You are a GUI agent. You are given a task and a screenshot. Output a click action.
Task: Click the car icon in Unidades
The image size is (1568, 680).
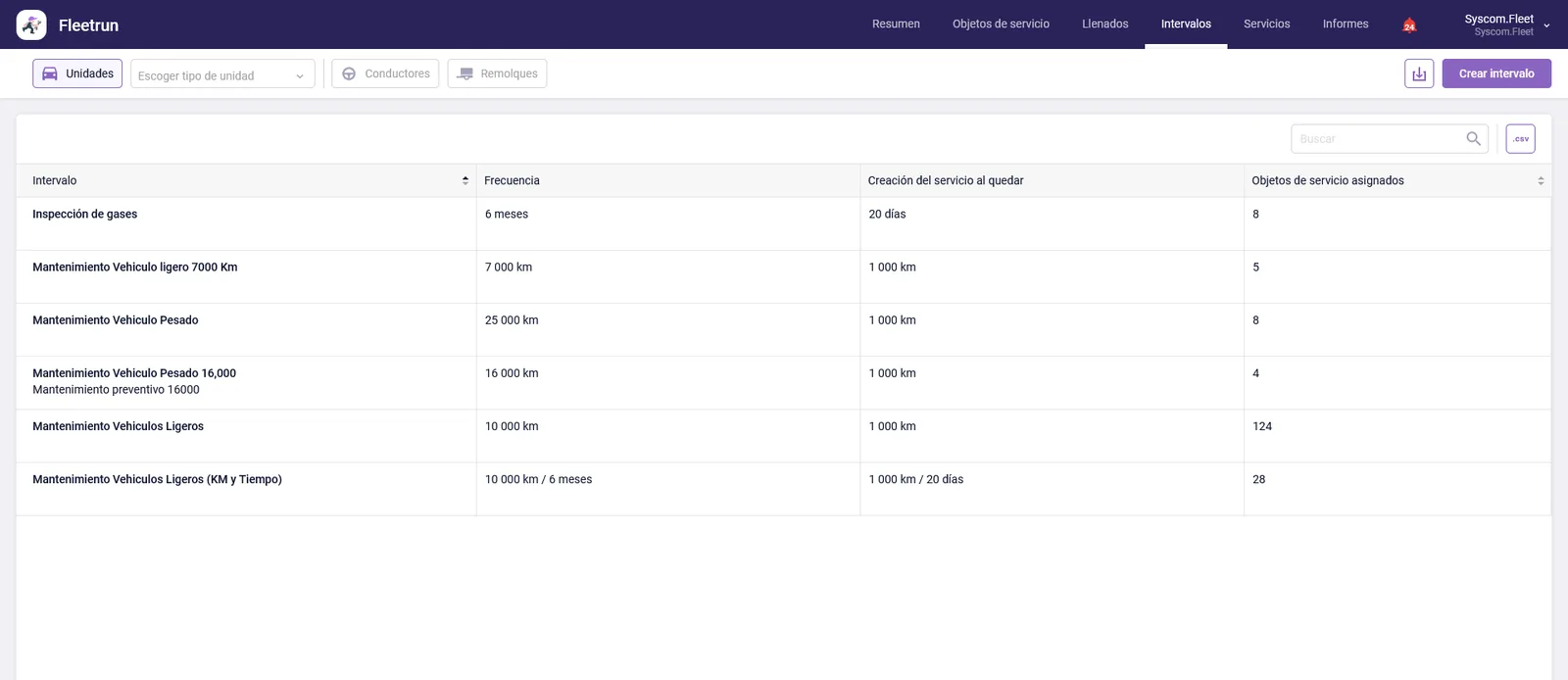49,73
